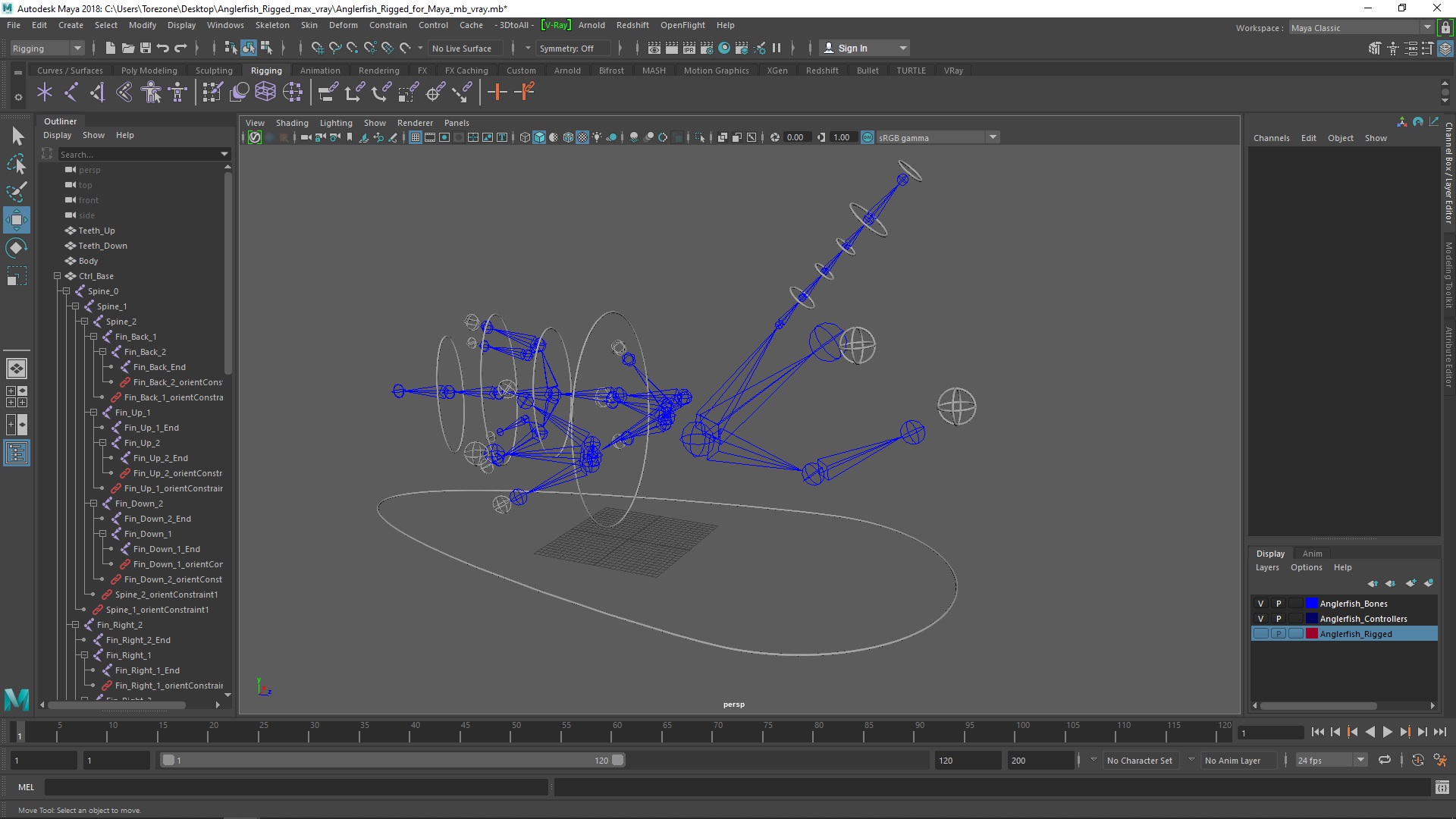This screenshot has height=819, width=1456.
Task: Open the Skeleton menu
Action: click(272, 25)
